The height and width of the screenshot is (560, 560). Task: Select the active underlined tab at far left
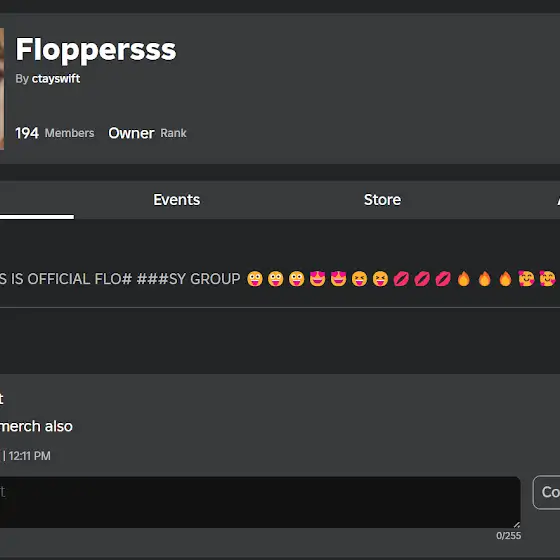click(x=37, y=200)
